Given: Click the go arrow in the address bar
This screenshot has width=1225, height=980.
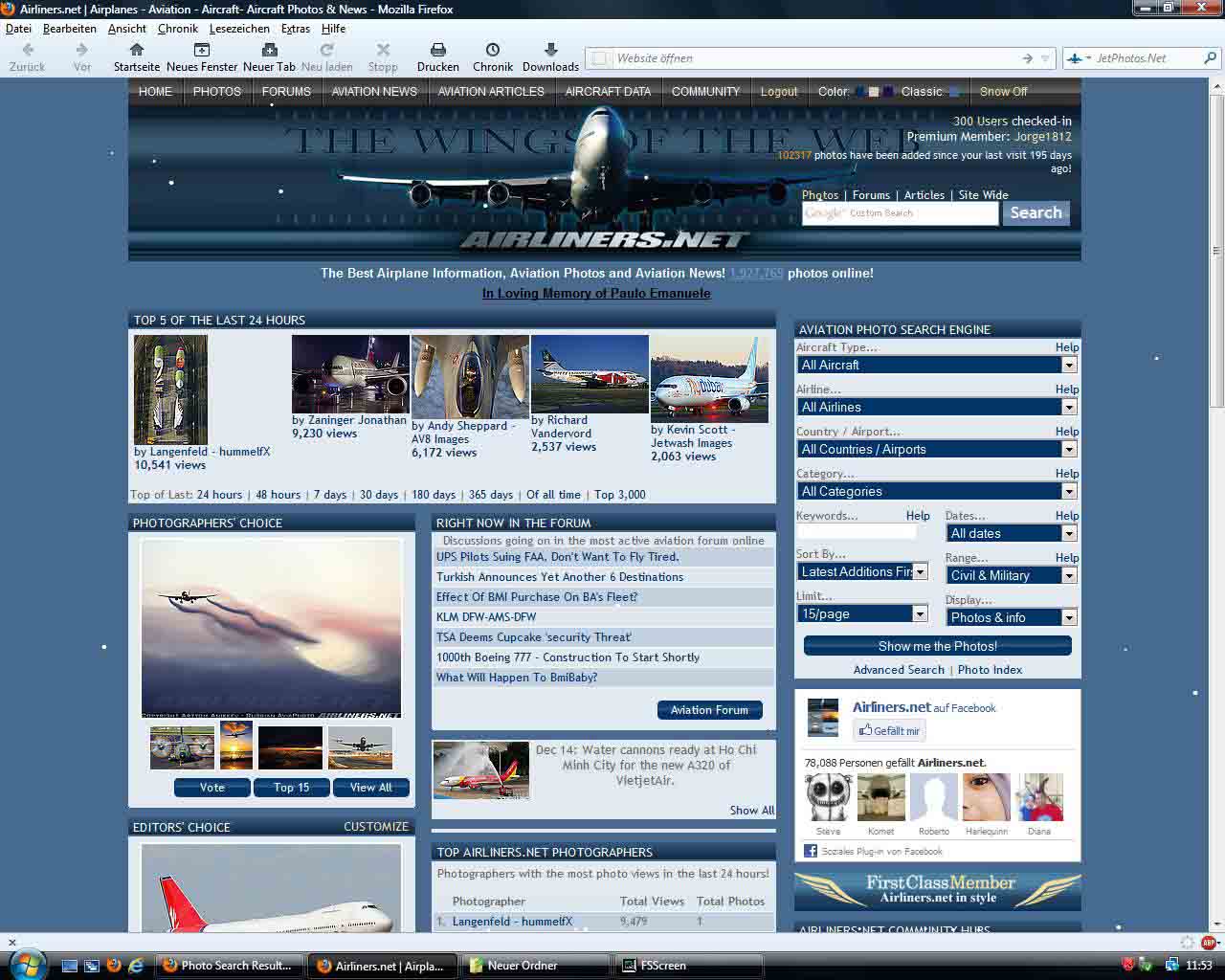Looking at the screenshot, I should point(1028,58).
